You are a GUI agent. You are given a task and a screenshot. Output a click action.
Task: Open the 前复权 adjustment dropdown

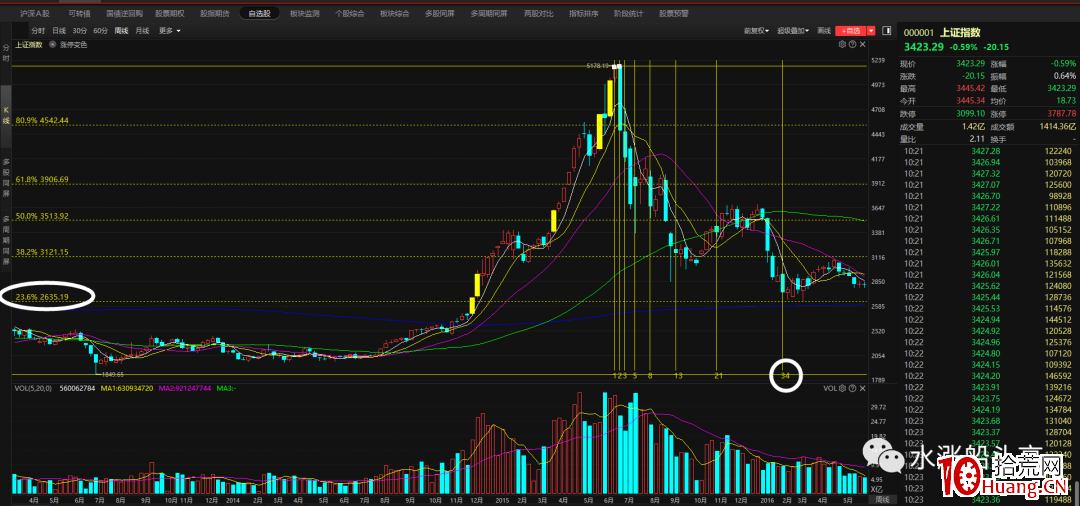(755, 31)
